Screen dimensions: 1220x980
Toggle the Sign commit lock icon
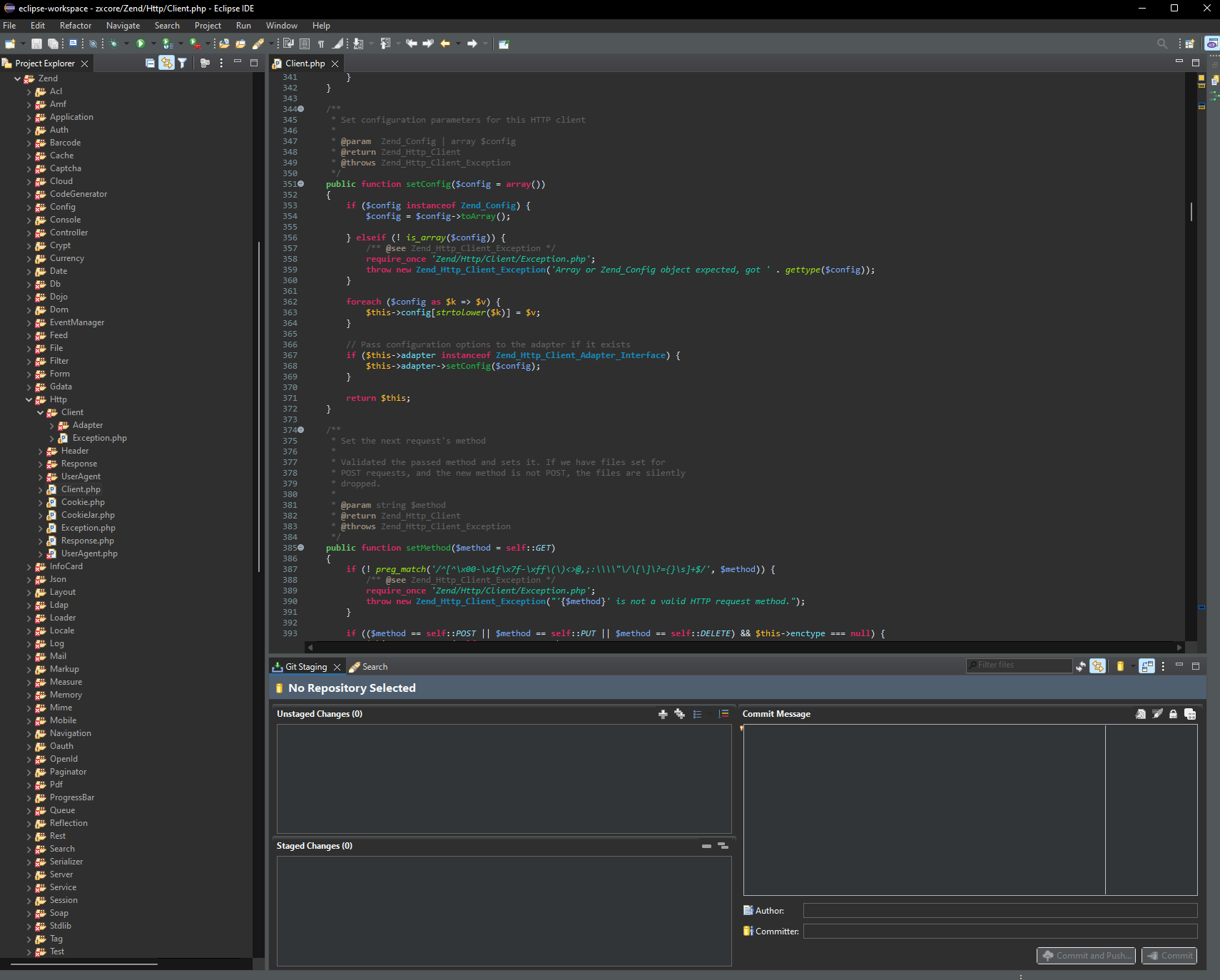1174,714
